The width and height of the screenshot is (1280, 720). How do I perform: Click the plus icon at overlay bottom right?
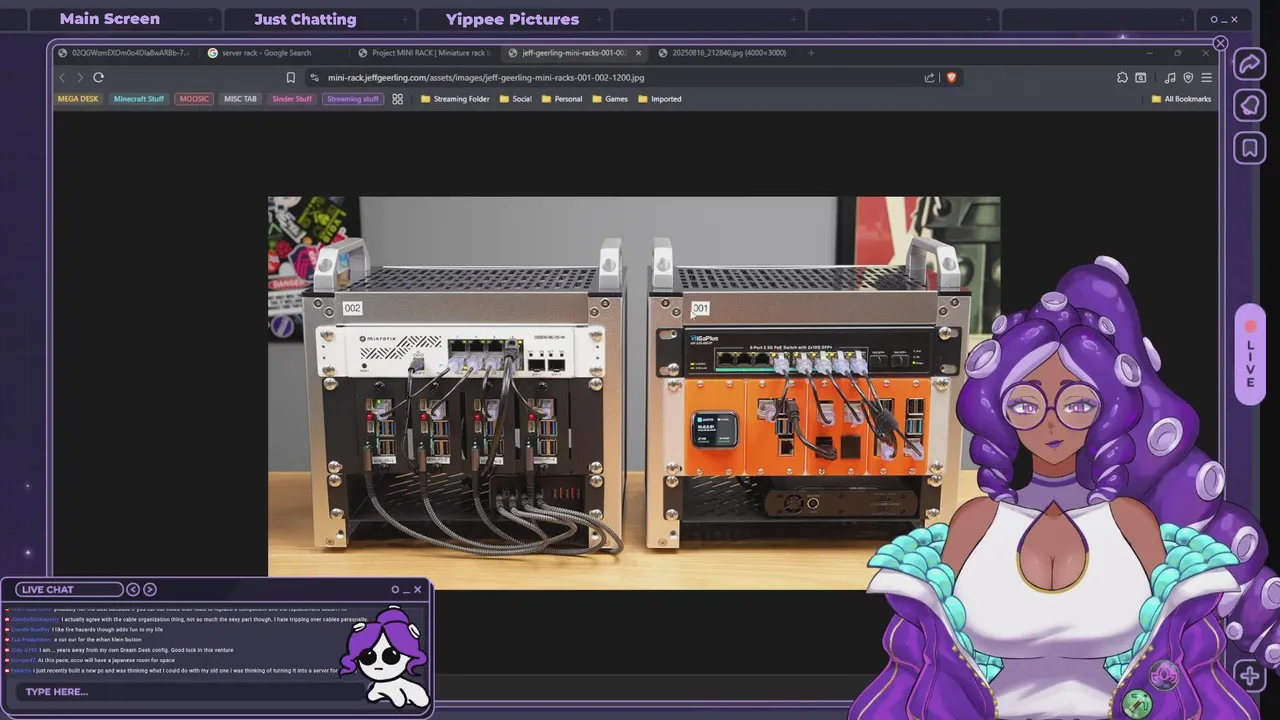(x=1250, y=675)
